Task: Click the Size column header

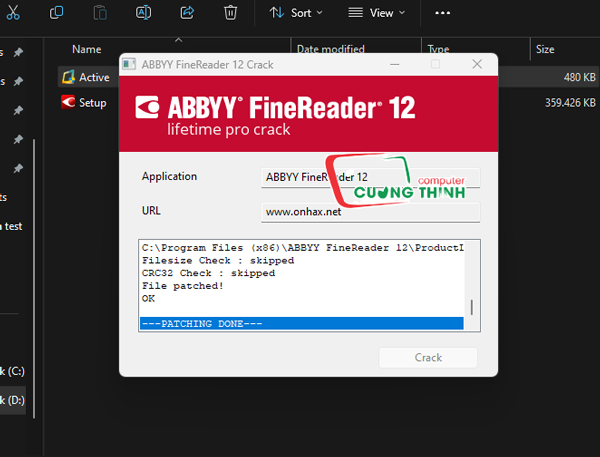Action: (545, 49)
